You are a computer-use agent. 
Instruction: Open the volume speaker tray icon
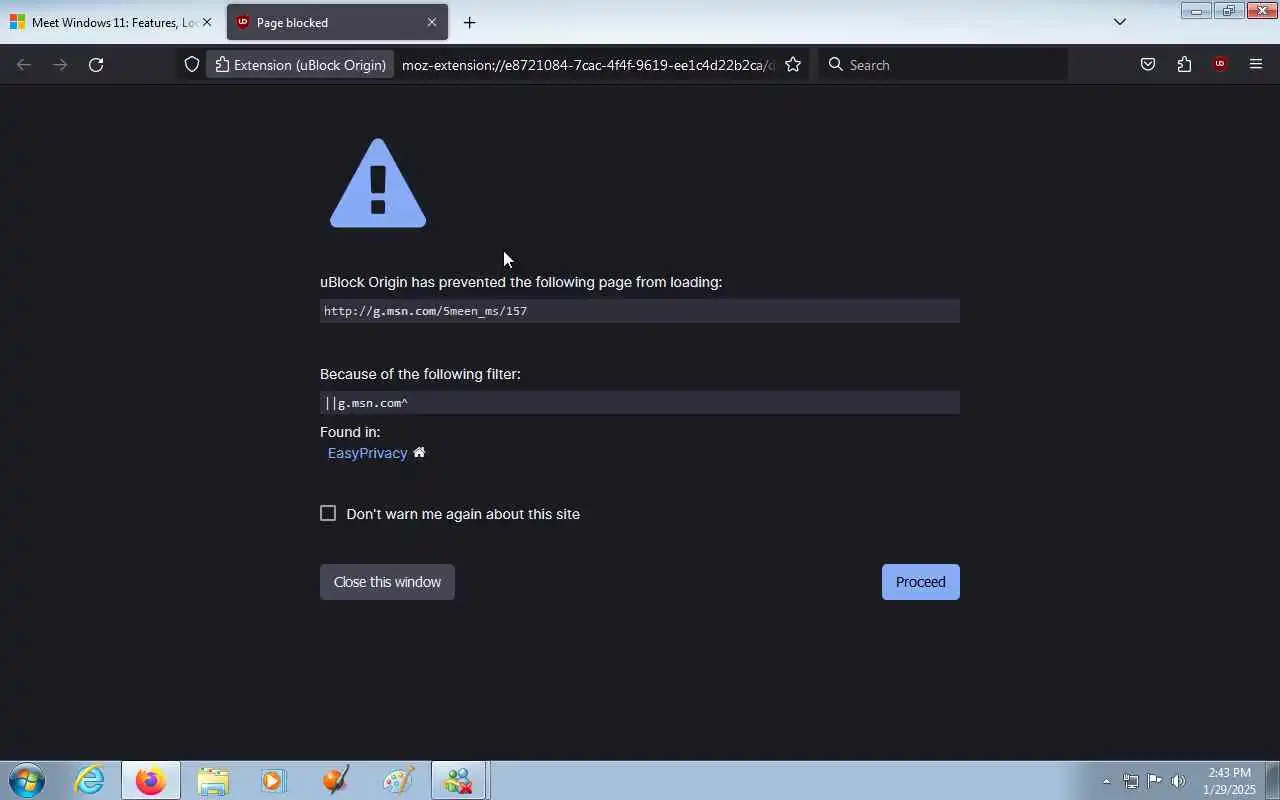tap(1178, 781)
